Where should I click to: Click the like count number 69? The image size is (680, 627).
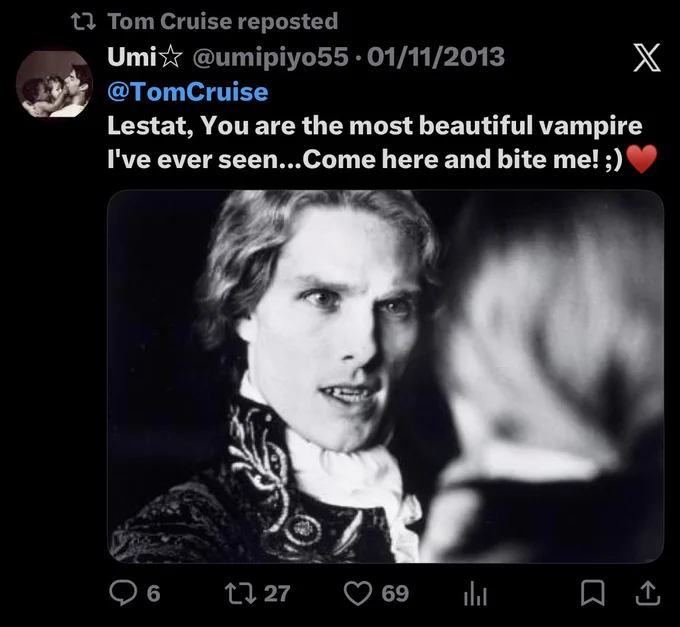tap(395, 594)
